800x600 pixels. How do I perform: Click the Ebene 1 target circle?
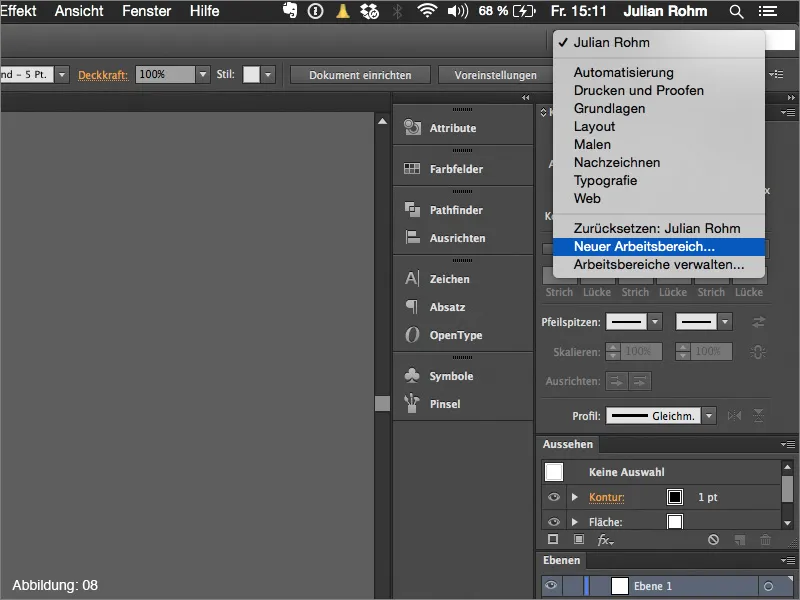tap(768, 586)
